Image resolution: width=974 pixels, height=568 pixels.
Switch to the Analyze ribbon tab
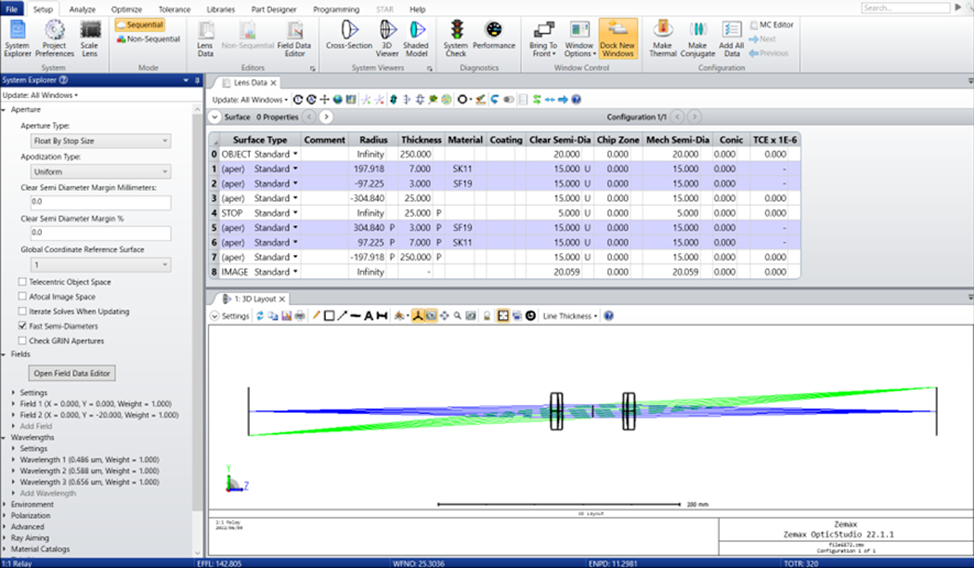82,8
